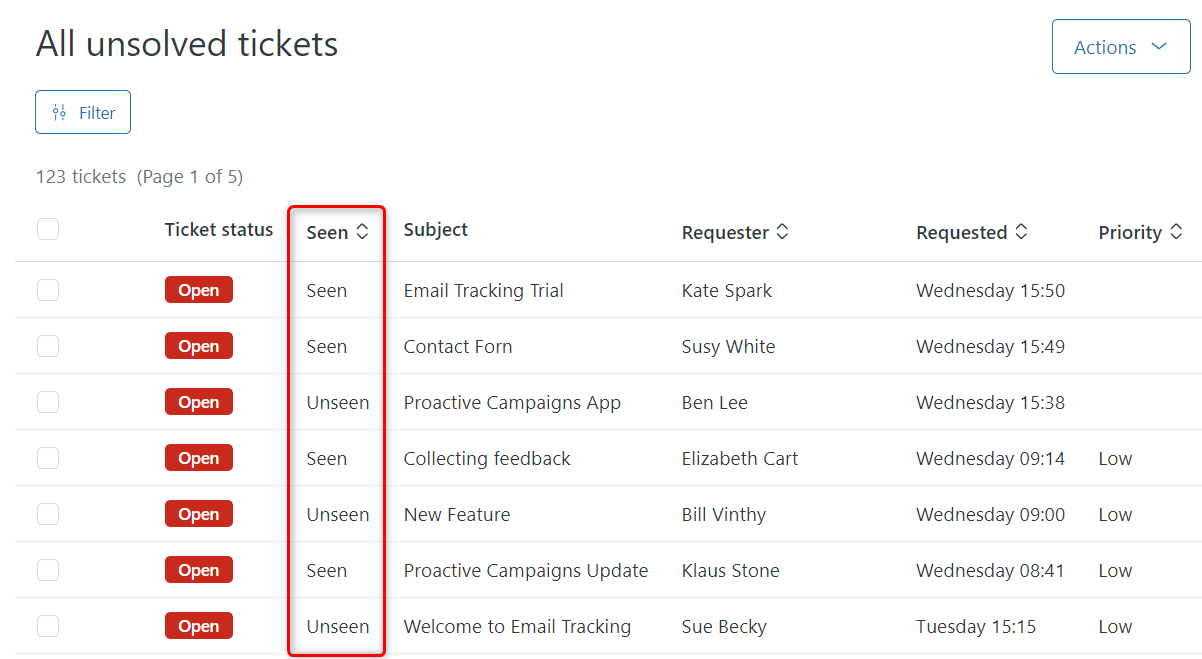Click the Filter button
This screenshot has height=659, width=1202.
[82, 111]
